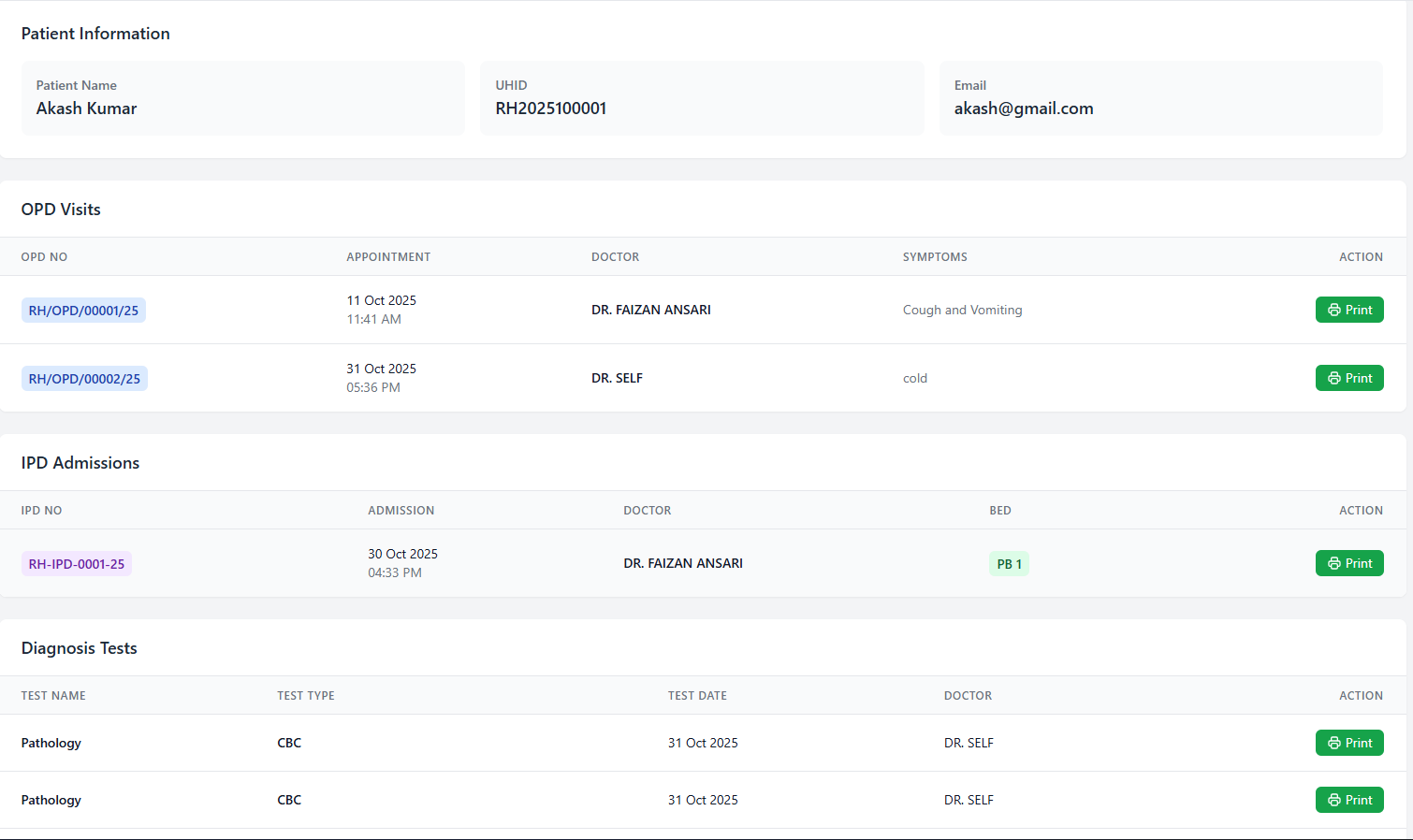The width and height of the screenshot is (1413, 840).
Task: Open IPD number RH-IPD-0001-25 badge
Action: [77, 564]
